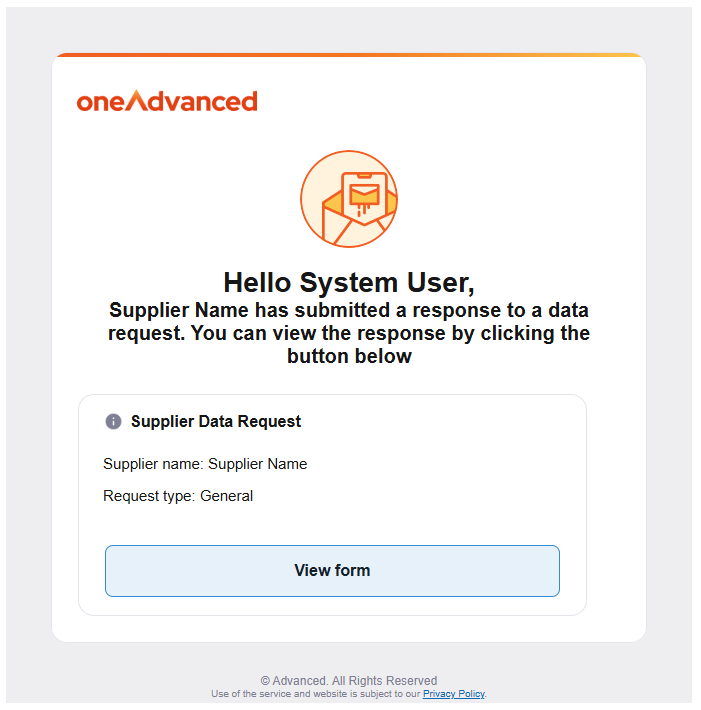The image size is (701, 710).
Task: Click the Hello System User heading
Action: 348,282
